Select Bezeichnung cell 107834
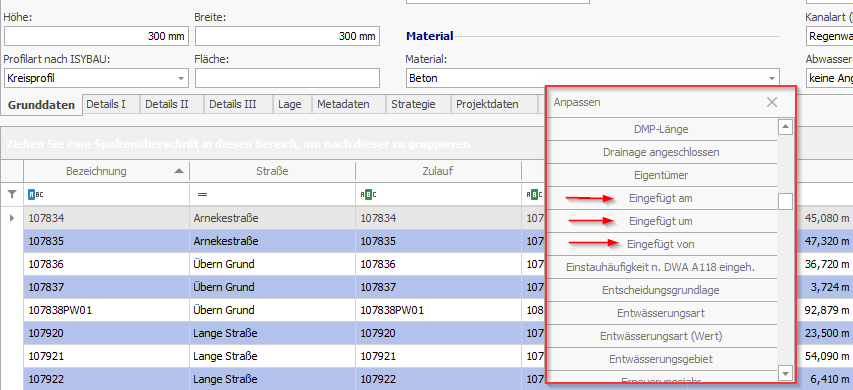This screenshot has height=390, width=853. tap(106, 218)
